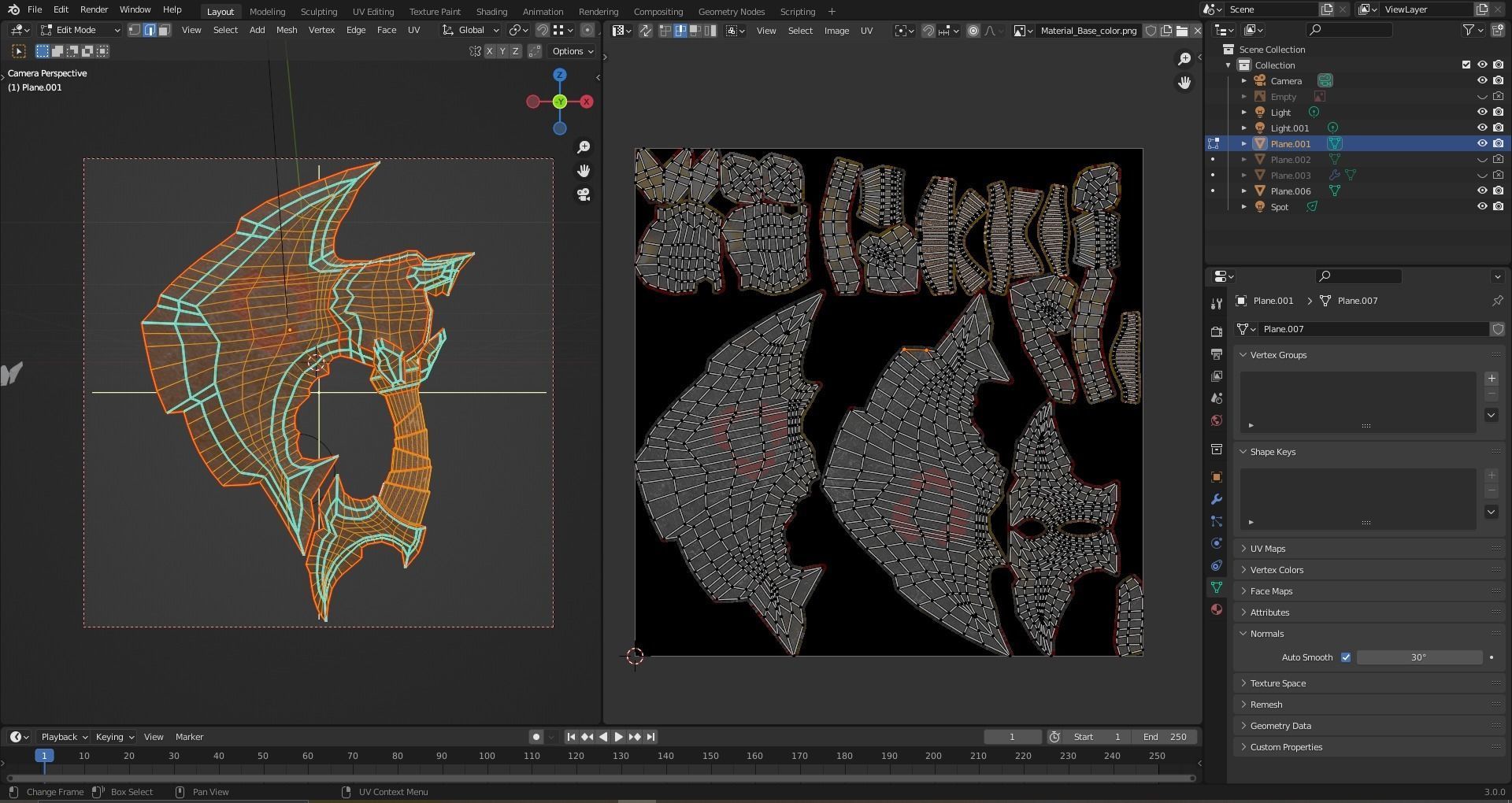Open the Tool properties tab
The height and width of the screenshot is (803, 1512).
tap(1217, 304)
